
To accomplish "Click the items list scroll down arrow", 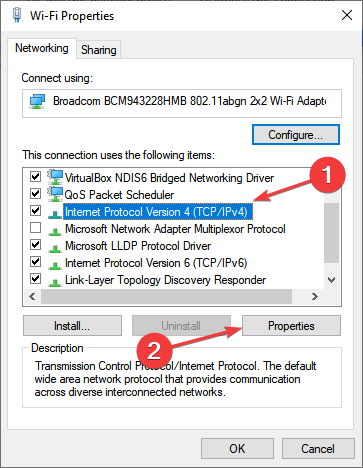I will click(331, 280).
